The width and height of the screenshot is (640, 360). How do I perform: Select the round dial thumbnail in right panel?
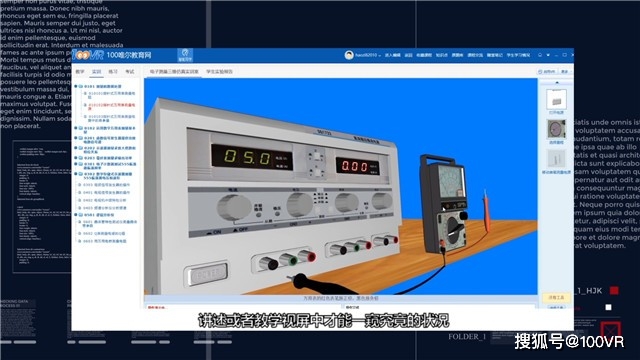(556, 129)
